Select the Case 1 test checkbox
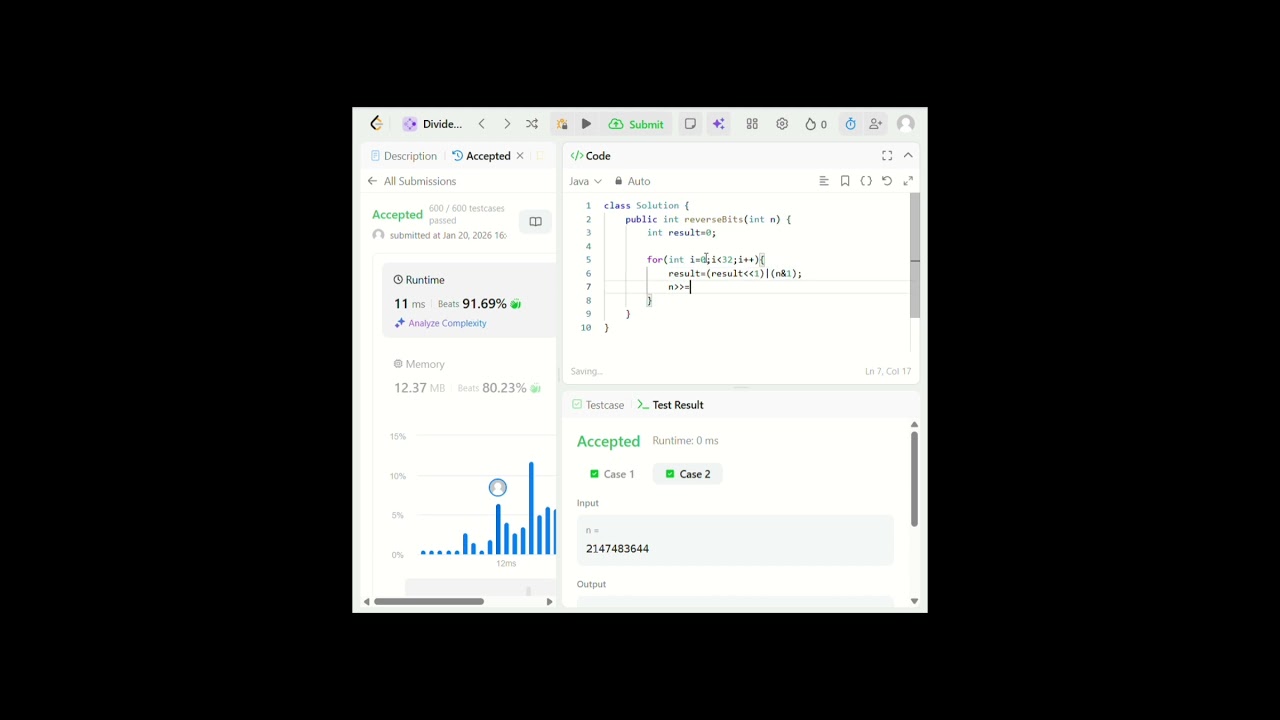This screenshot has height=720, width=1280. pyautogui.click(x=594, y=474)
